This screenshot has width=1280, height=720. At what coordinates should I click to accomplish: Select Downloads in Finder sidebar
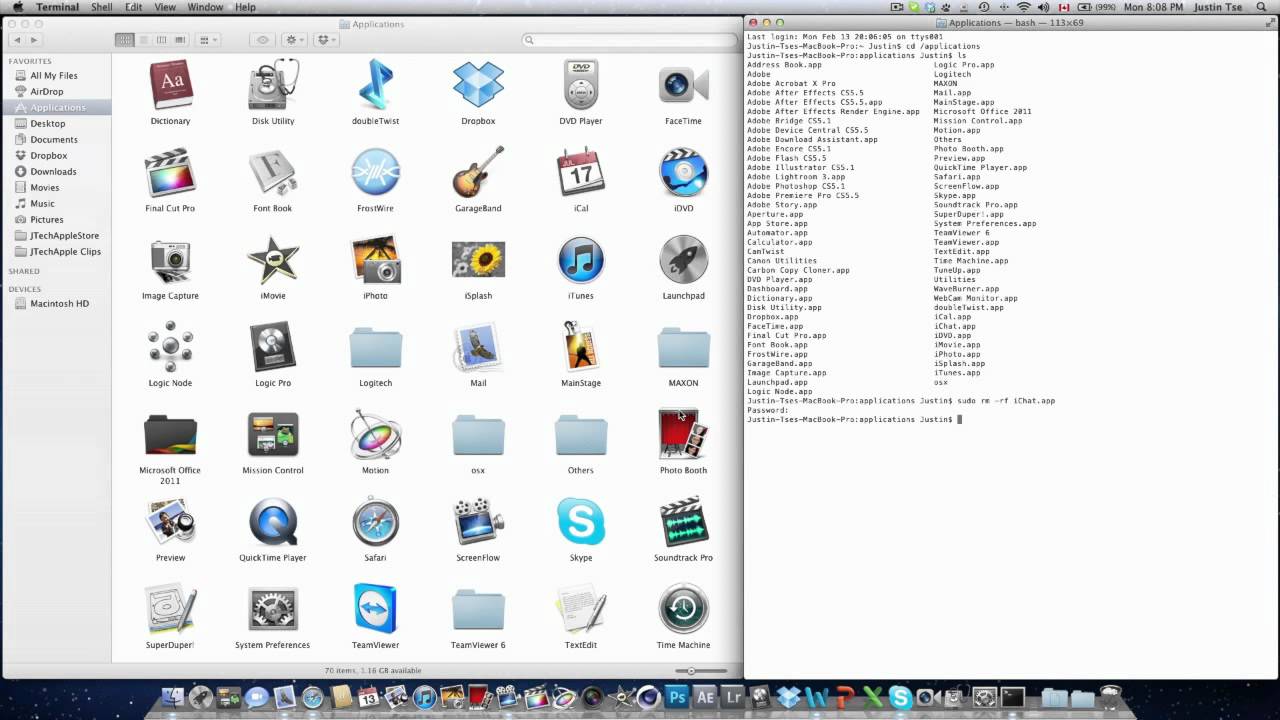click(x=53, y=171)
